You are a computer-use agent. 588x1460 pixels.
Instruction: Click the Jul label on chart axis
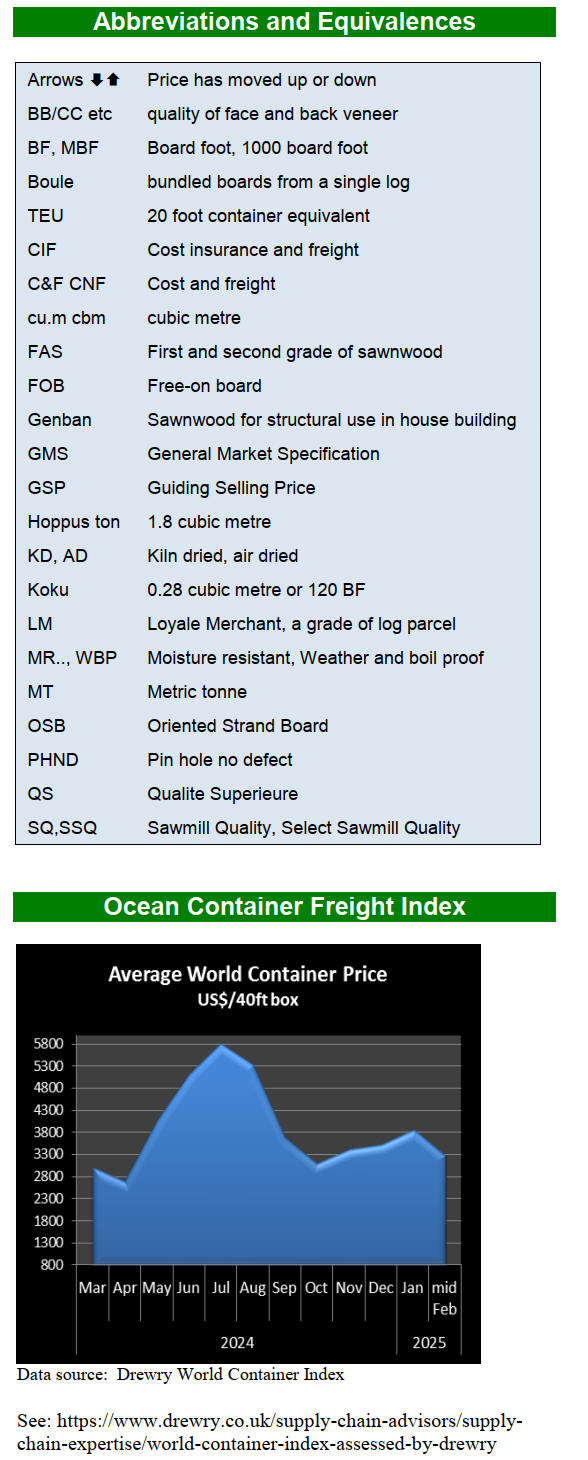coord(220,1288)
